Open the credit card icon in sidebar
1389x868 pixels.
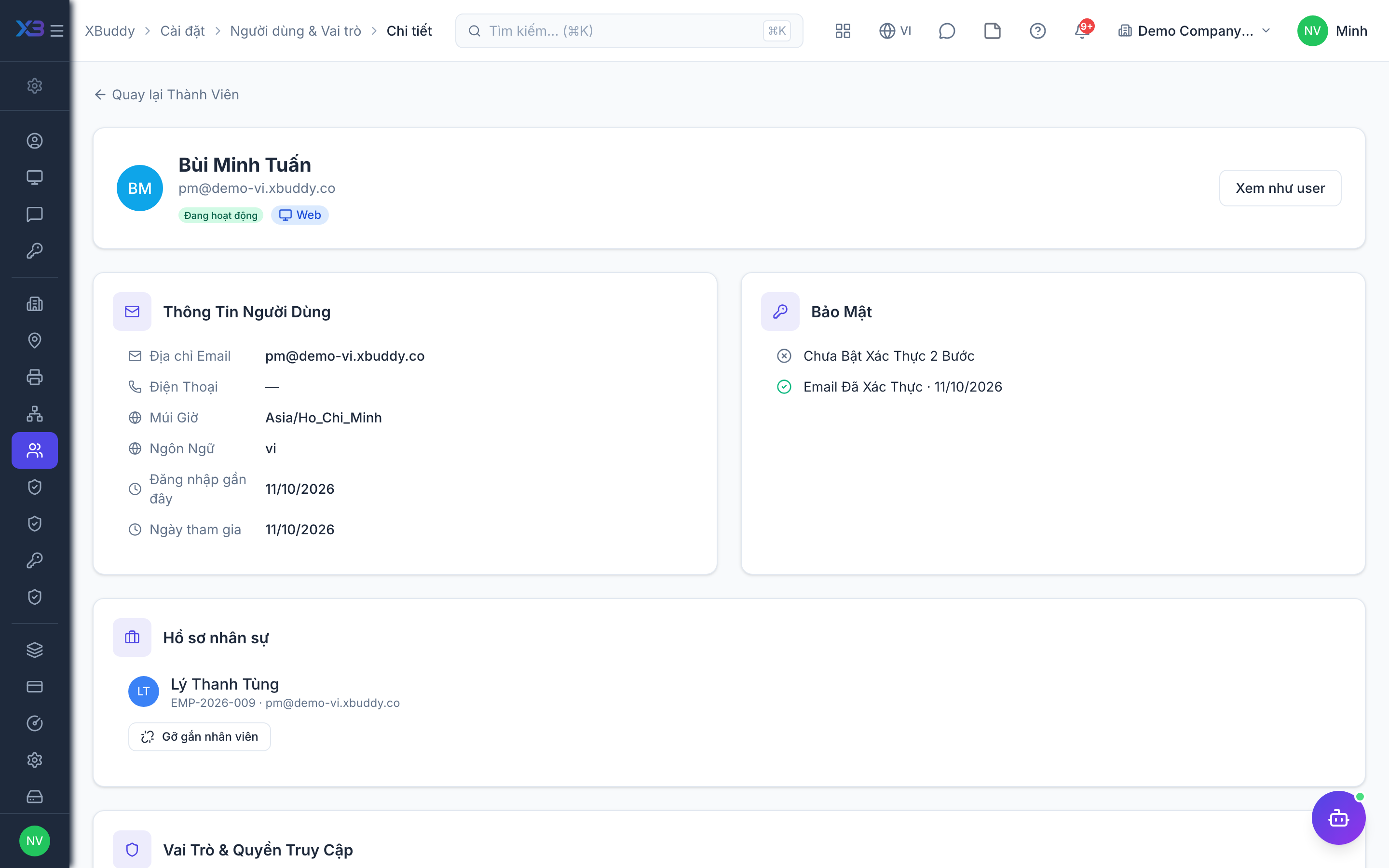34,687
